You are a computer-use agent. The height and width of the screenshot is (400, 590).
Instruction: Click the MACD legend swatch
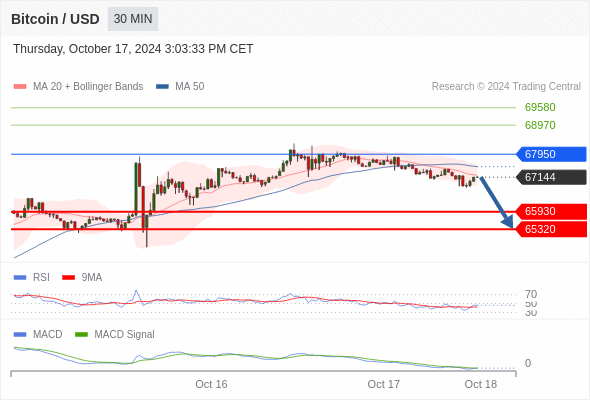(x=20, y=334)
